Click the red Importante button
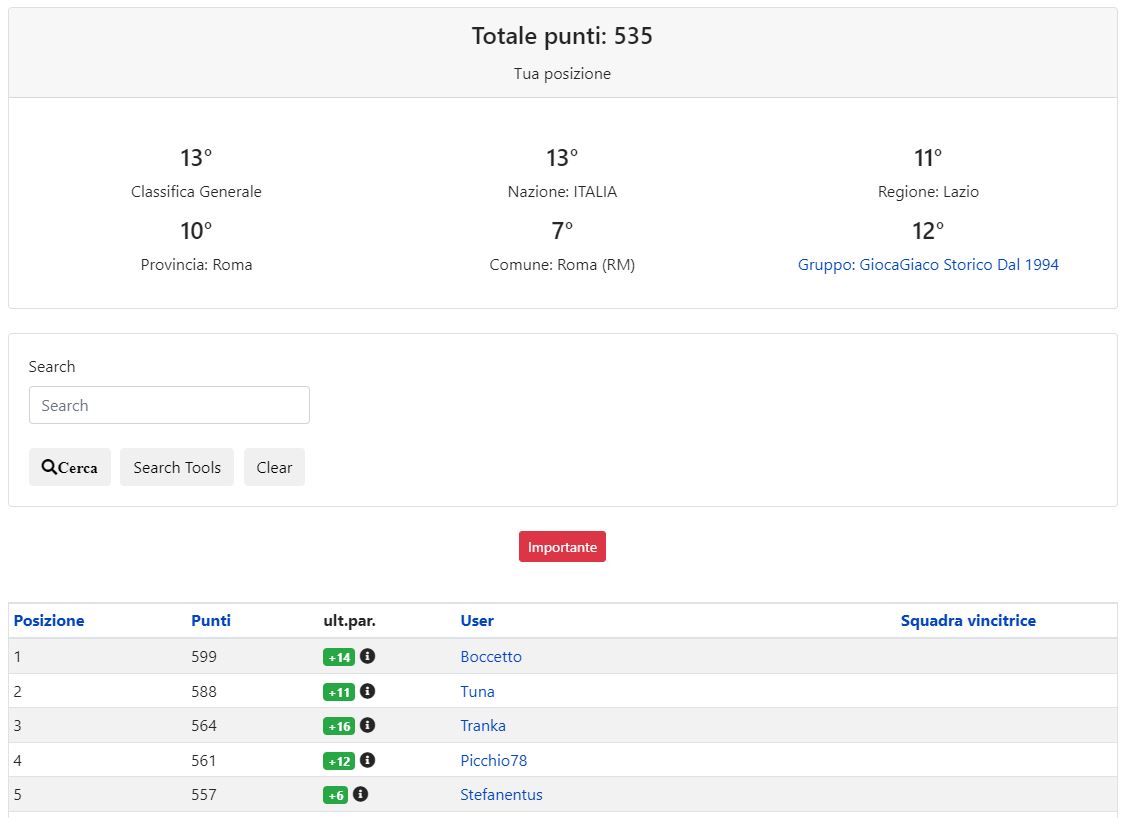The image size is (1124, 818). 562,547
